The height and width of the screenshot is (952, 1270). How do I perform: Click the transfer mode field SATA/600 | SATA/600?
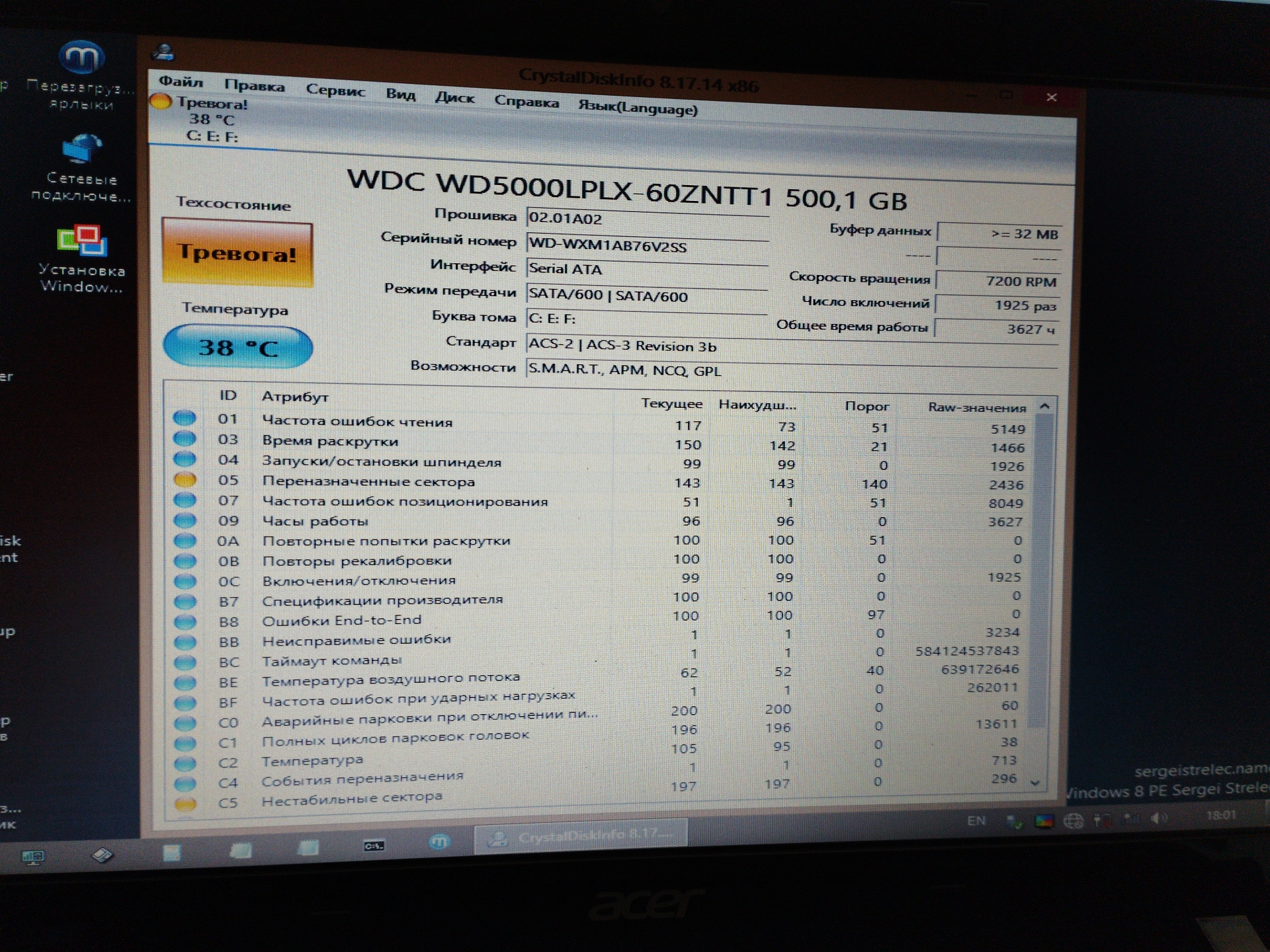[x=647, y=296]
